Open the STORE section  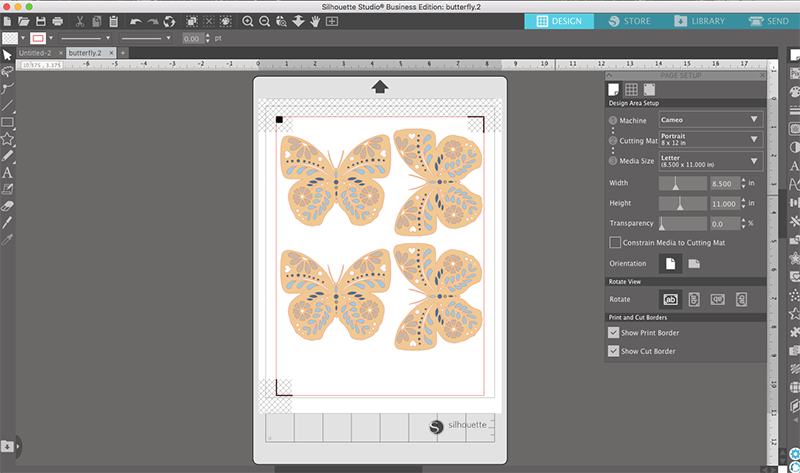pyautogui.click(x=628, y=21)
